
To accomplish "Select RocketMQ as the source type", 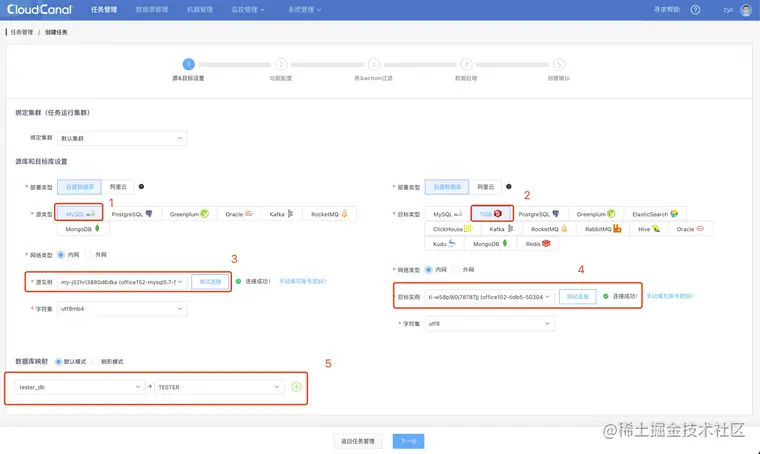I will [329, 214].
